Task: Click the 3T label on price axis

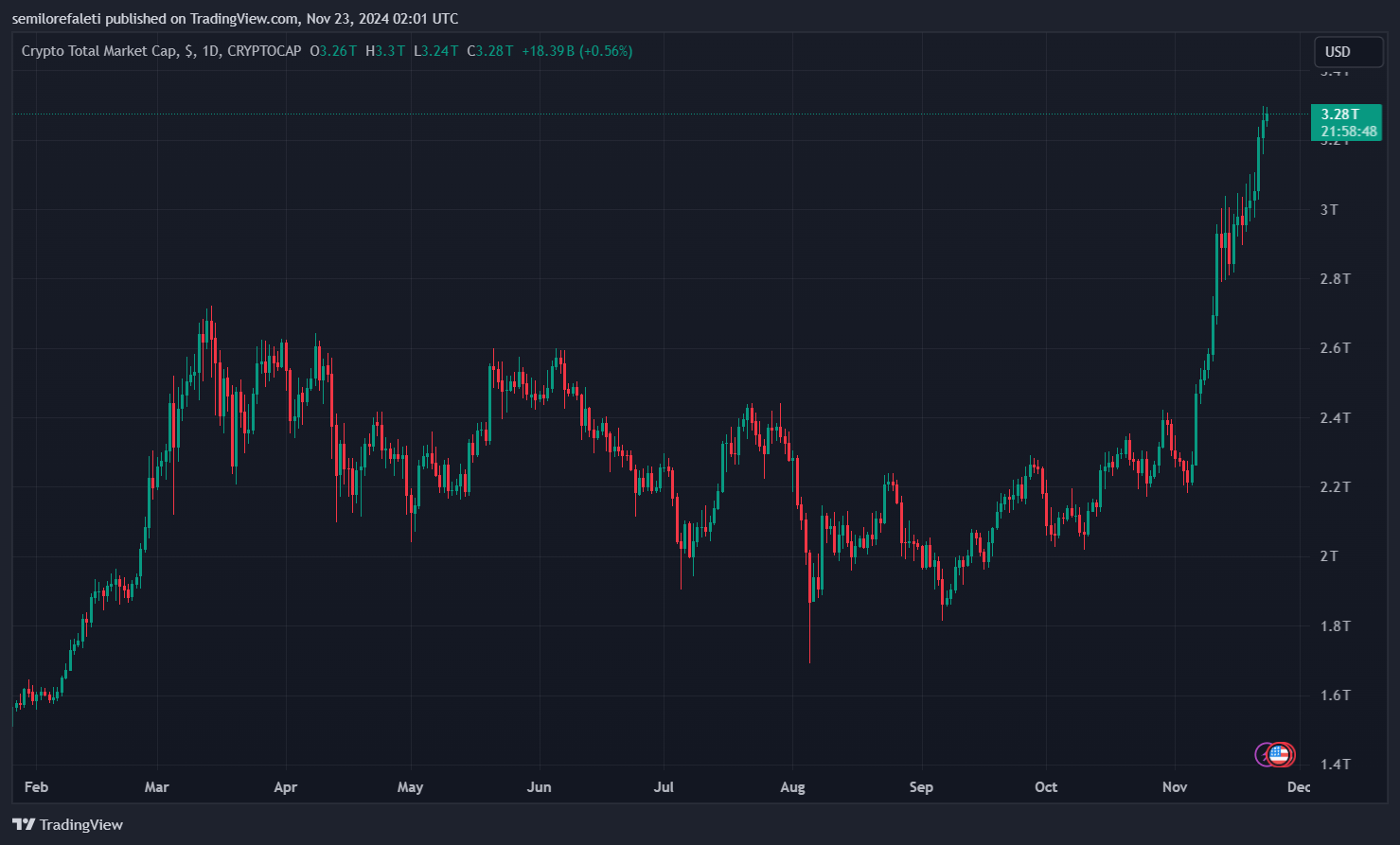Action: point(1329,209)
